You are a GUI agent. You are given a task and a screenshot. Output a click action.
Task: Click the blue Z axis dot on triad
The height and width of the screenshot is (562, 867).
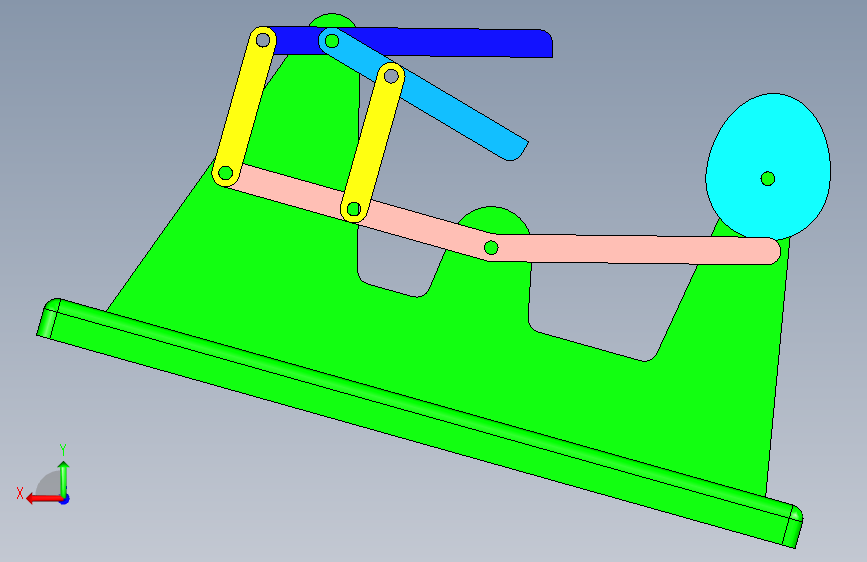(x=65, y=499)
